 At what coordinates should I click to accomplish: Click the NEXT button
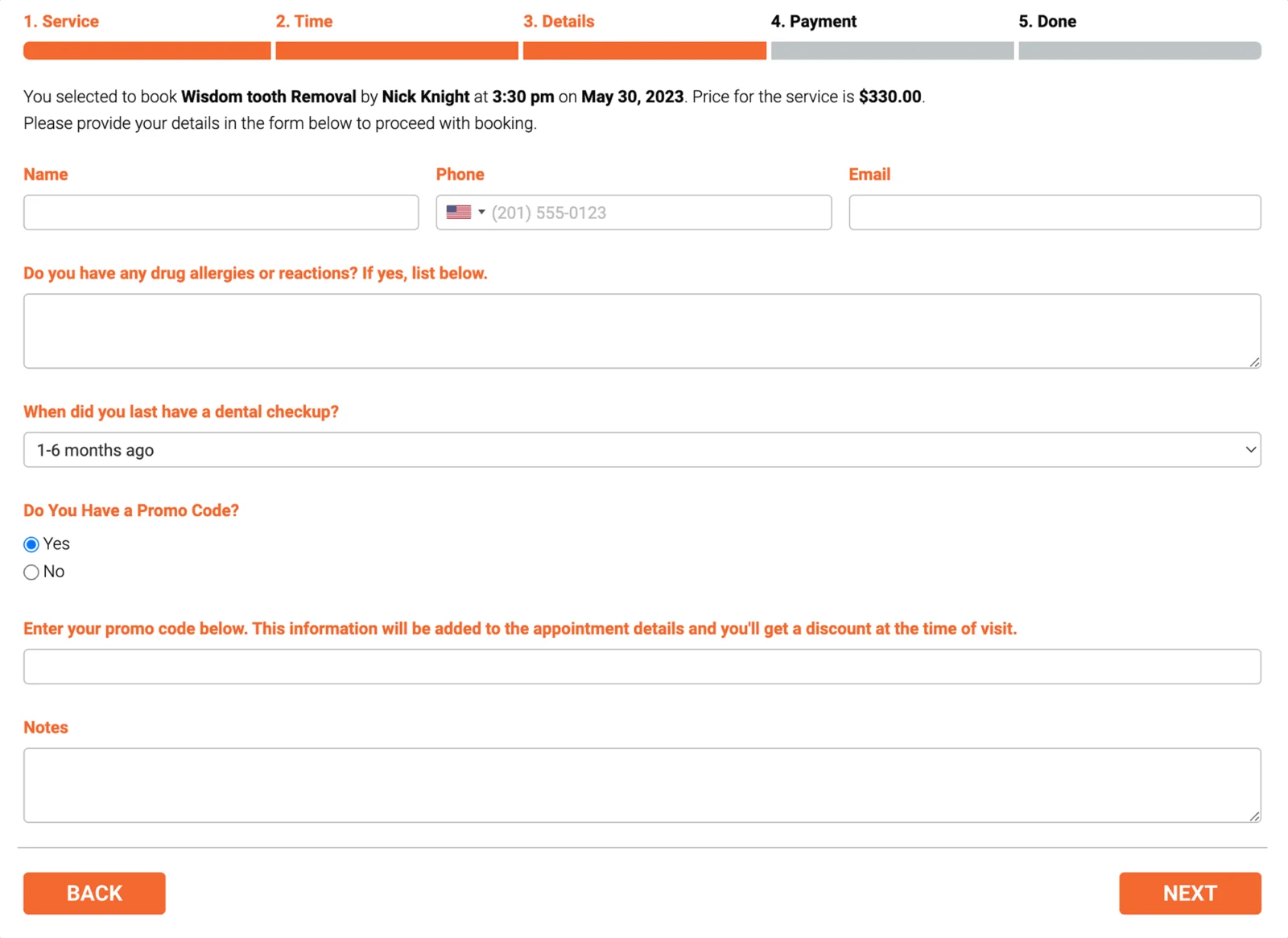pos(1190,893)
